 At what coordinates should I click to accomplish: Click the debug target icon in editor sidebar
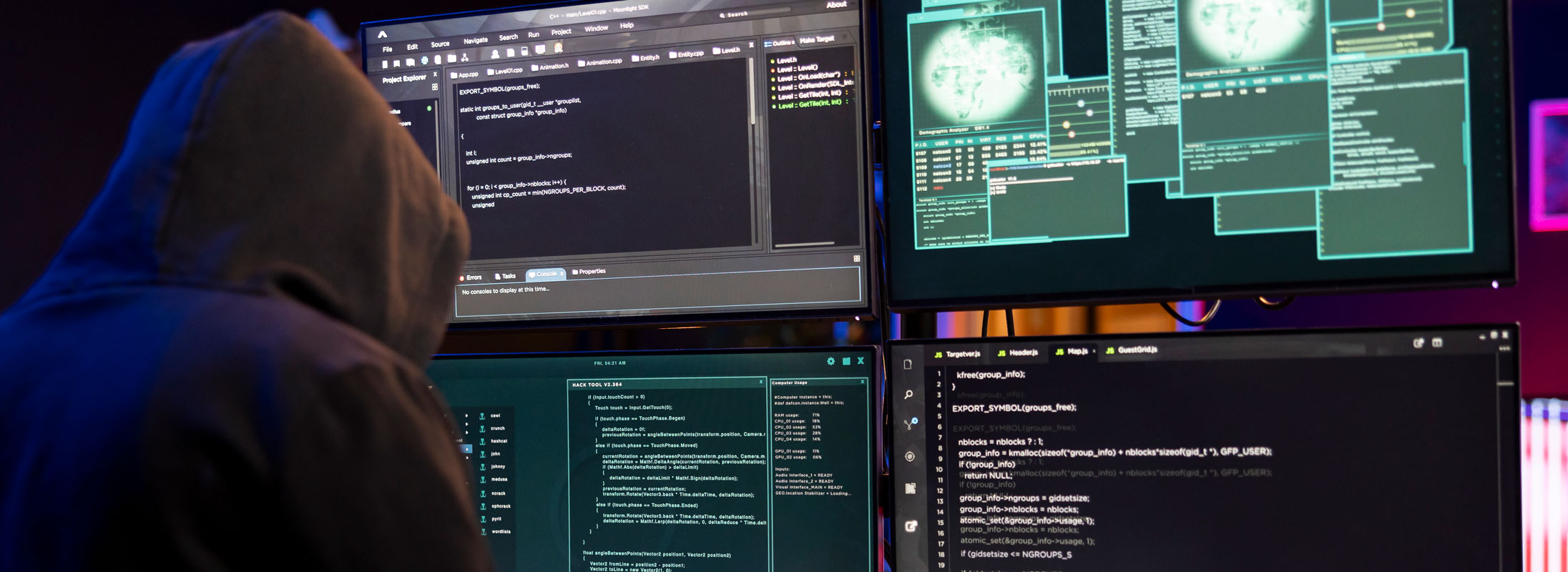click(910, 456)
